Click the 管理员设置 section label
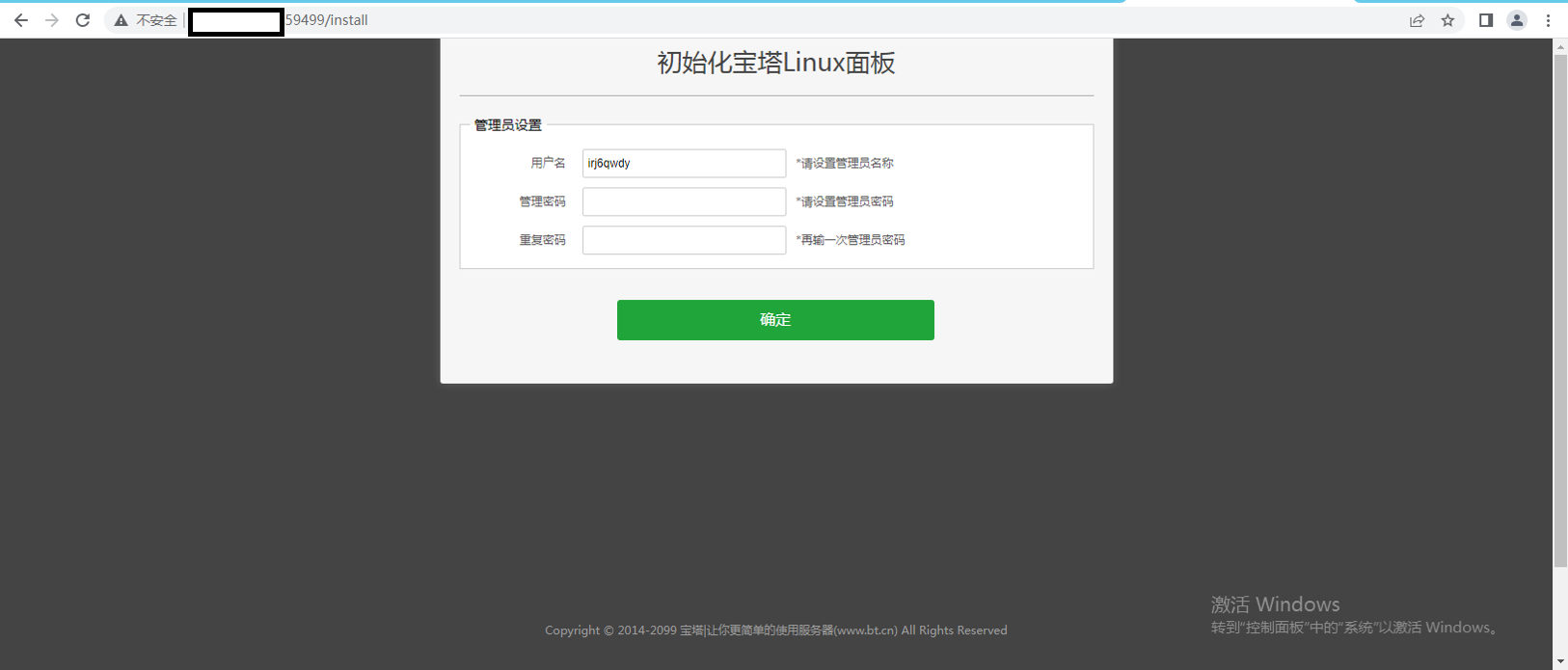1568x670 pixels. coord(508,125)
